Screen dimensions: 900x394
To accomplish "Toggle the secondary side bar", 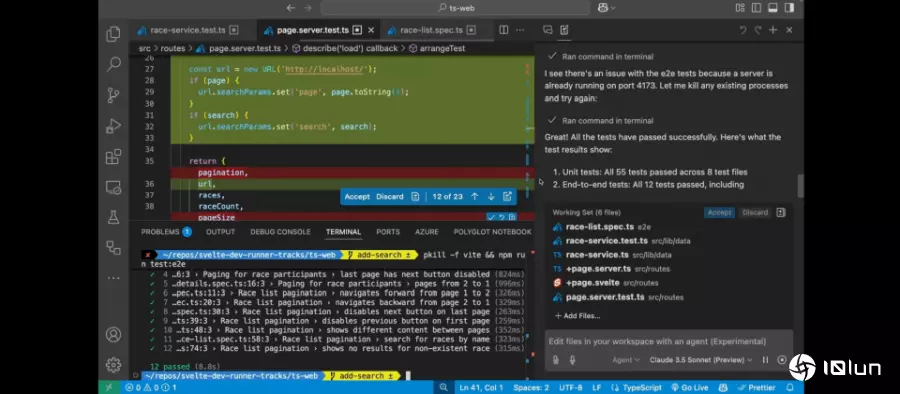I will pos(789,8).
